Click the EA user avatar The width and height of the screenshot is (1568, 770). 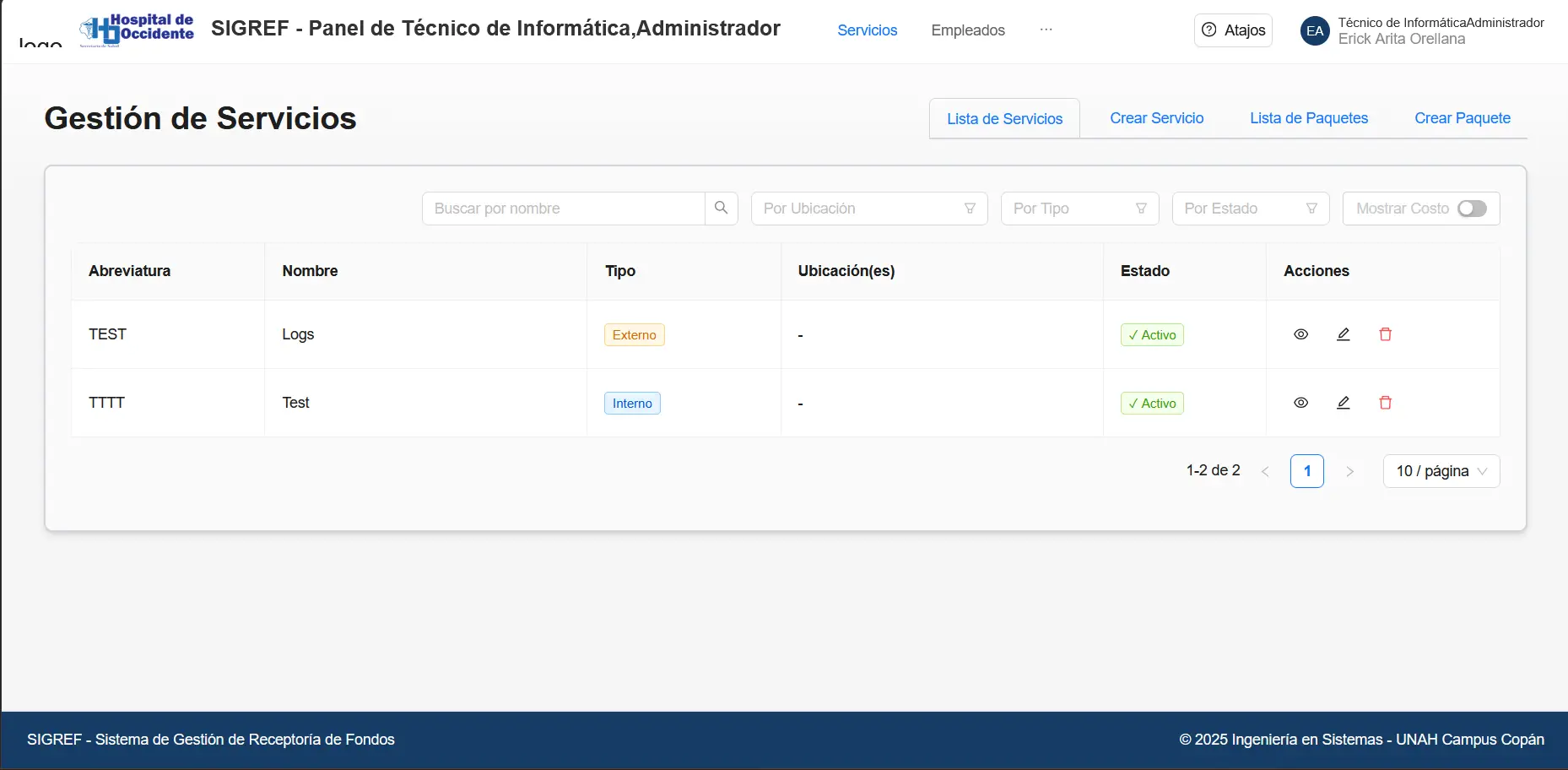(1314, 31)
